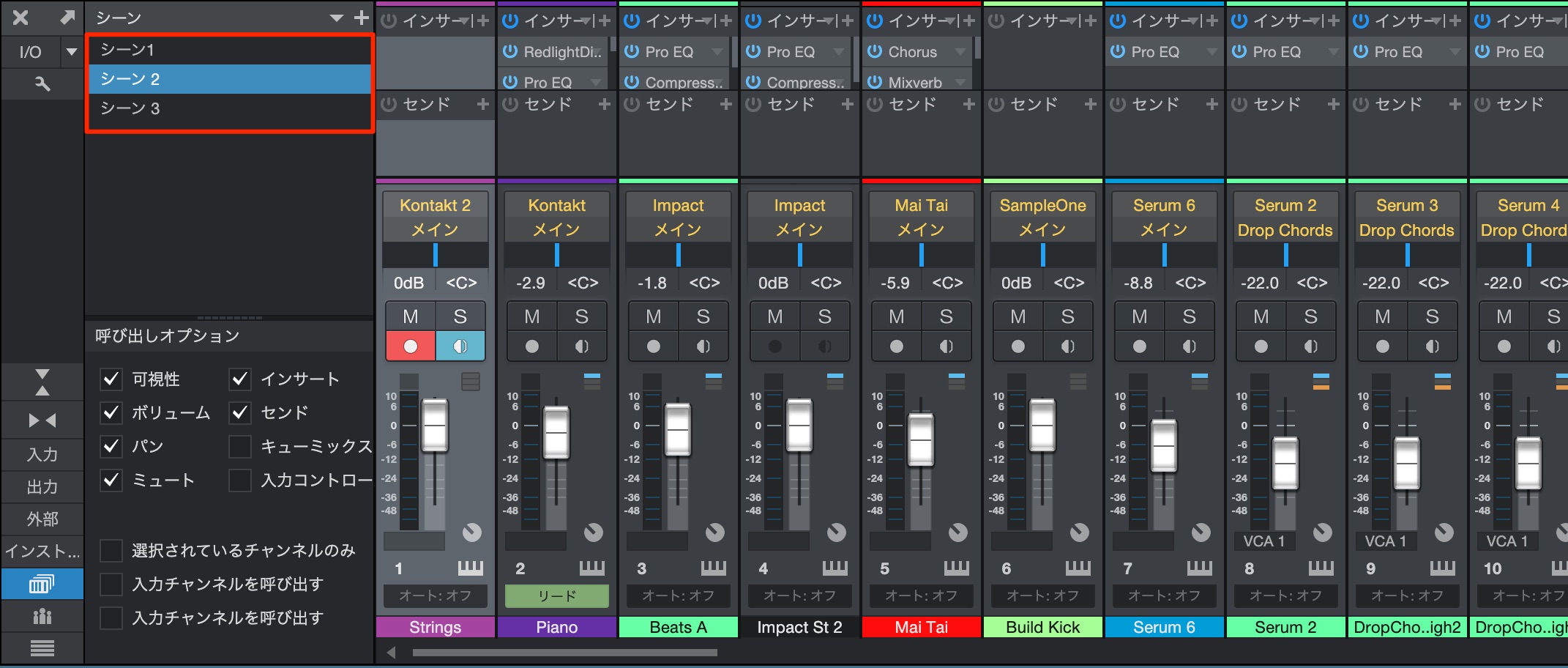Arm record on Serum 6 channel
Screen dimensions: 1568x668
pyautogui.click(x=1140, y=346)
